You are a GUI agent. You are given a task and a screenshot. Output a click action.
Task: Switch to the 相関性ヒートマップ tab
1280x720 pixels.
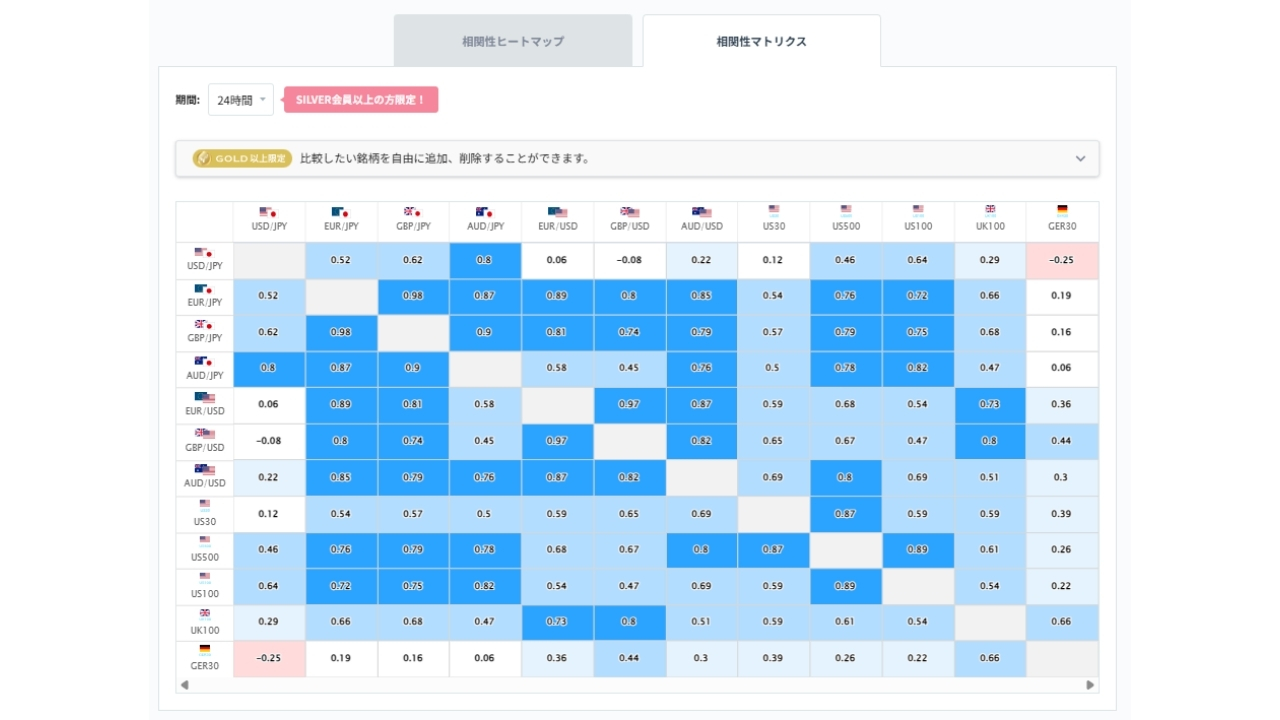pos(513,41)
